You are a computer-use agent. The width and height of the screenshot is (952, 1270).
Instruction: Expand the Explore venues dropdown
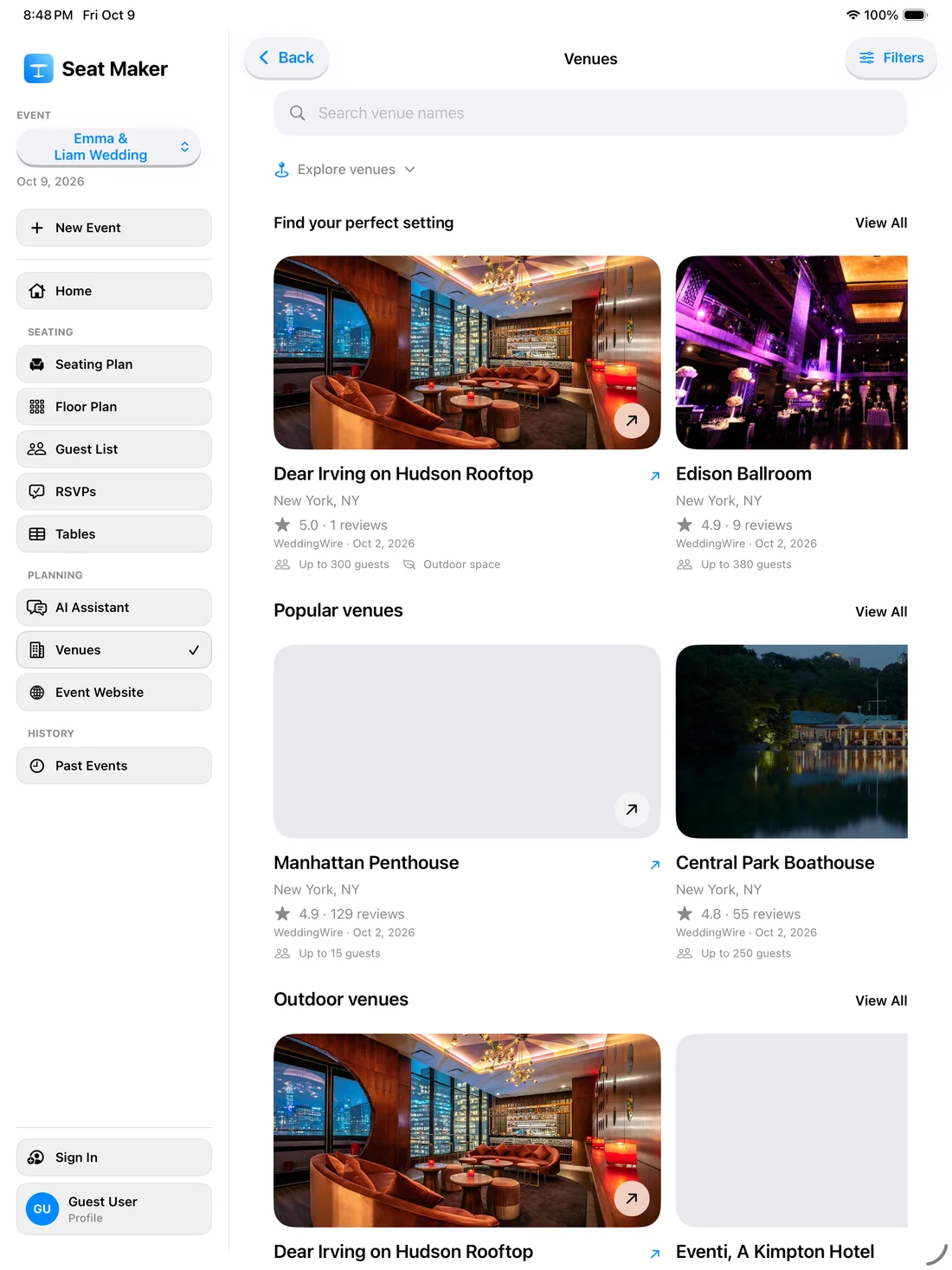(x=344, y=170)
